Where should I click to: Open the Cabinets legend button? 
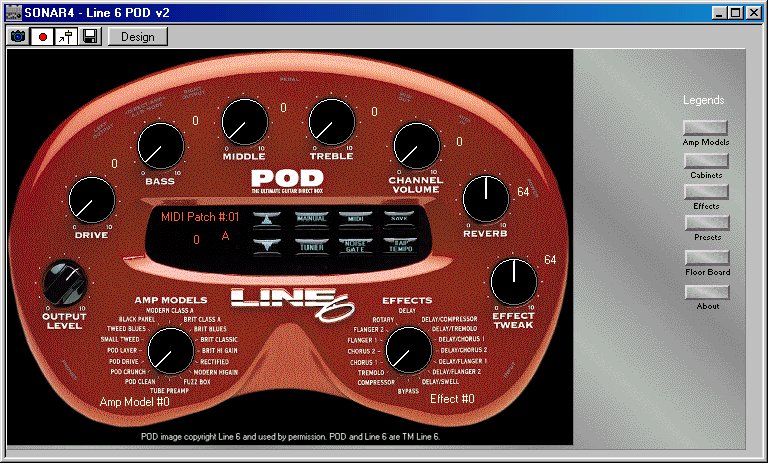coord(706,160)
